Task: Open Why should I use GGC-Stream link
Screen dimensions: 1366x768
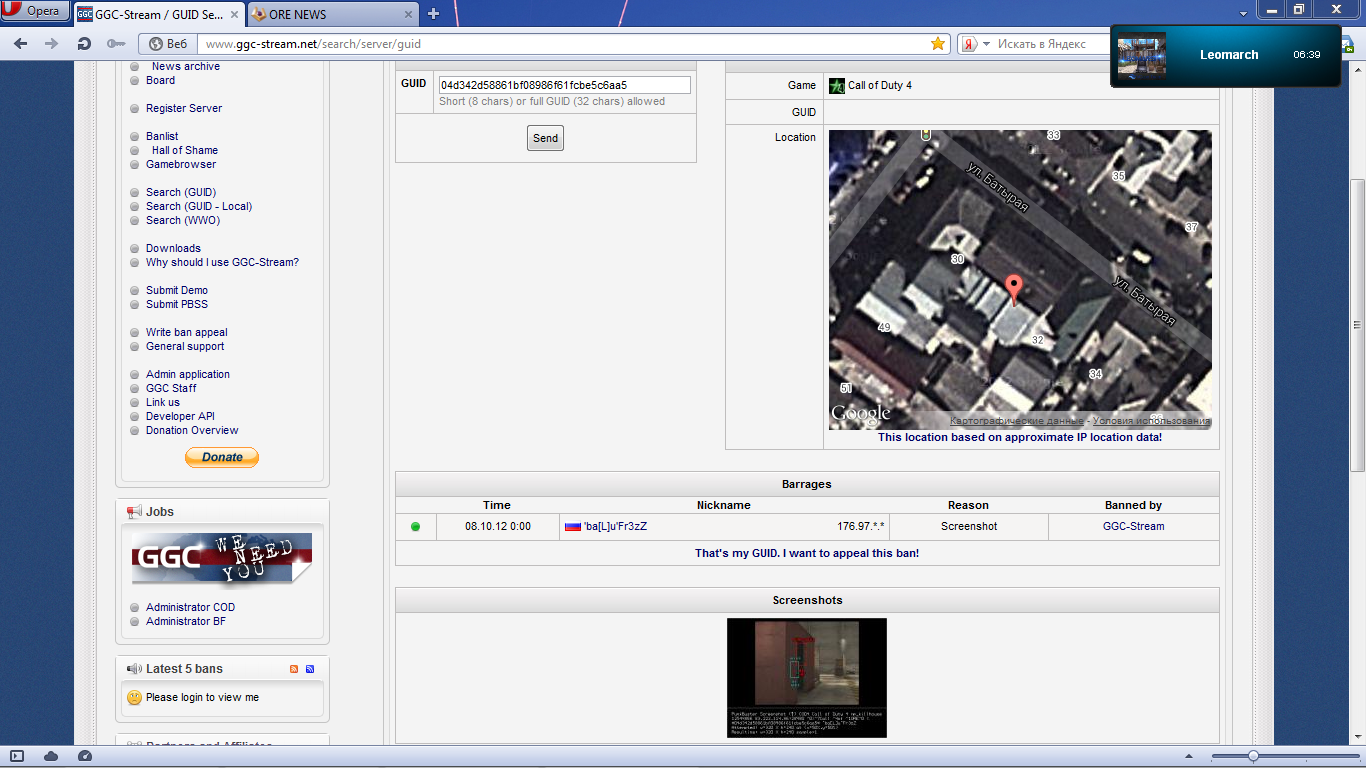Action: click(222, 262)
